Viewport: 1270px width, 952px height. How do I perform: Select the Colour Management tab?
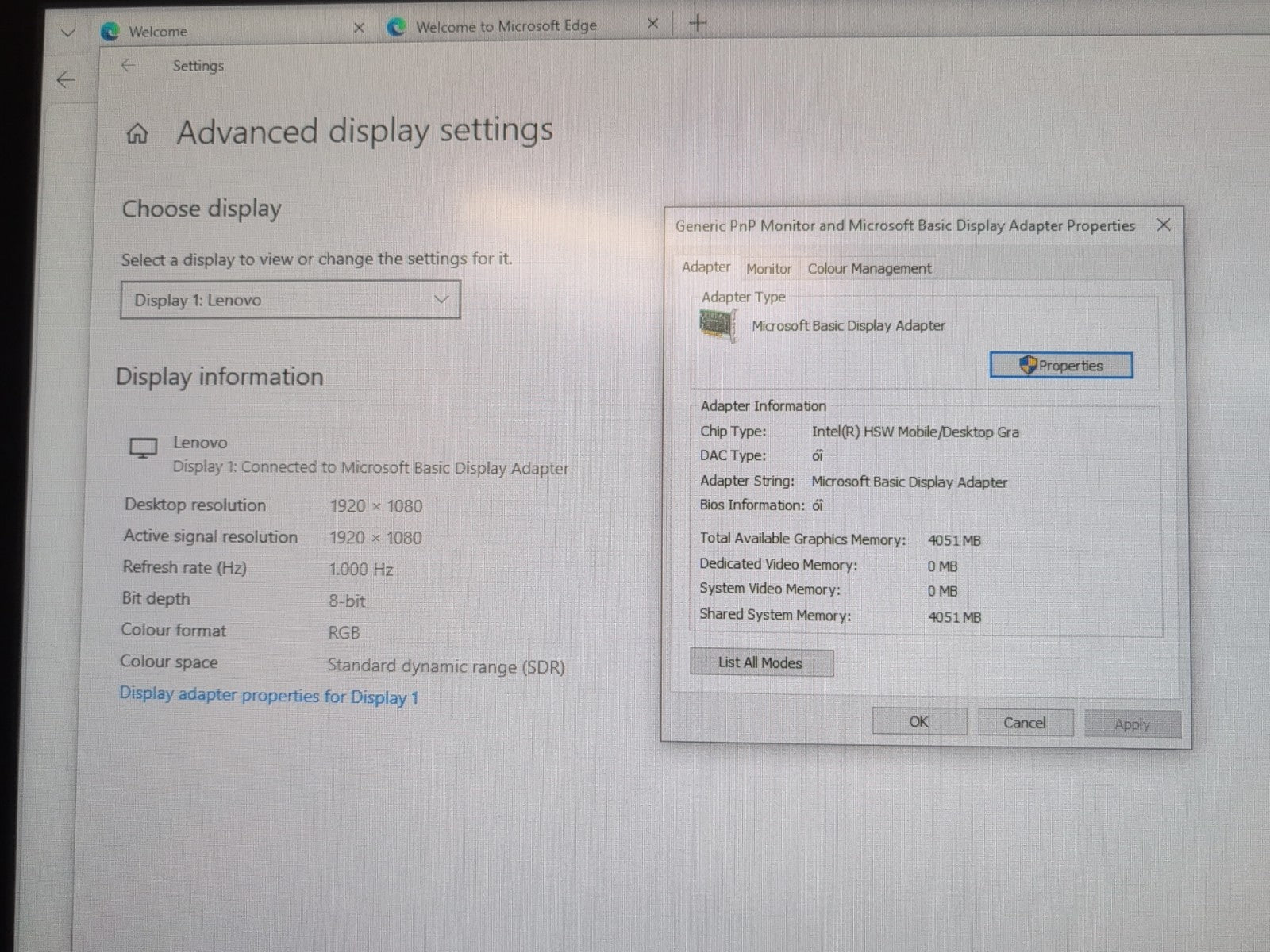pyautogui.click(x=869, y=269)
